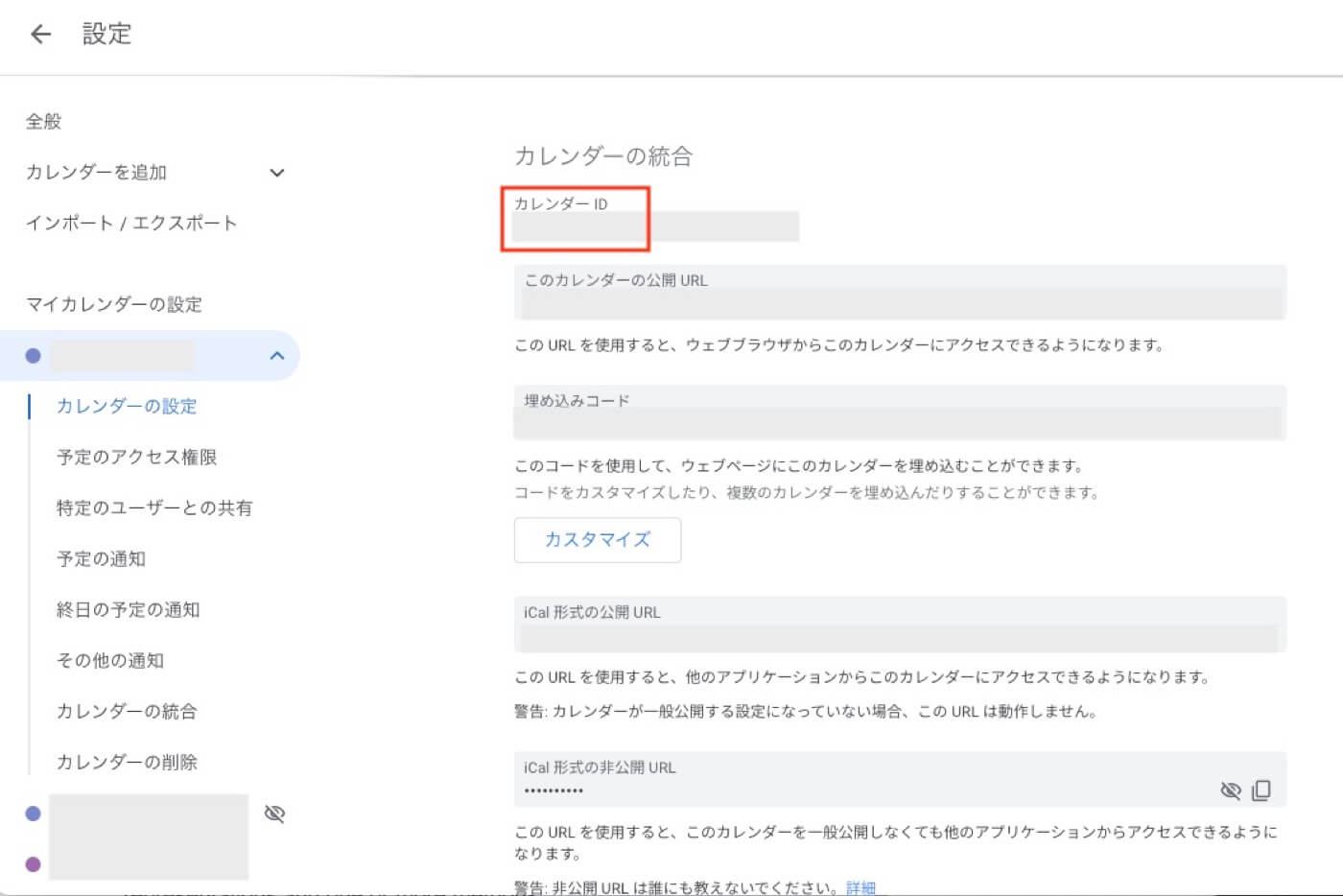
Task: Click the カスタマイズ button
Action: 597,540
